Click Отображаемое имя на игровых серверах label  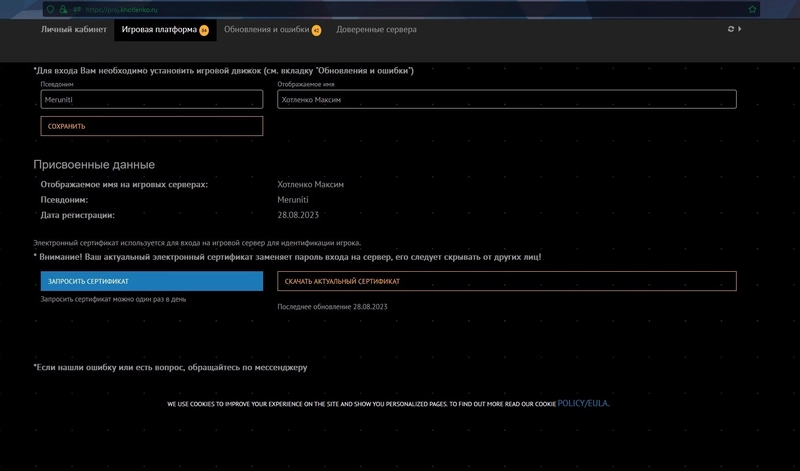124,185
